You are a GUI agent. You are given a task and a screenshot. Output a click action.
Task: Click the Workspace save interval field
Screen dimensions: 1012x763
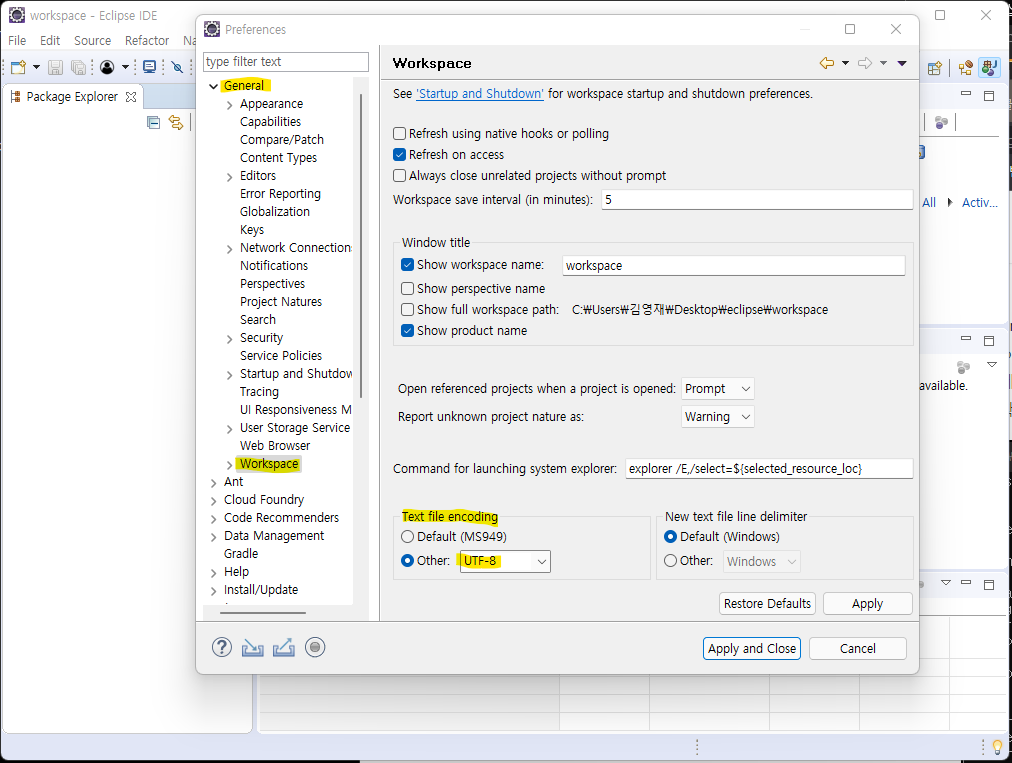[x=757, y=199]
